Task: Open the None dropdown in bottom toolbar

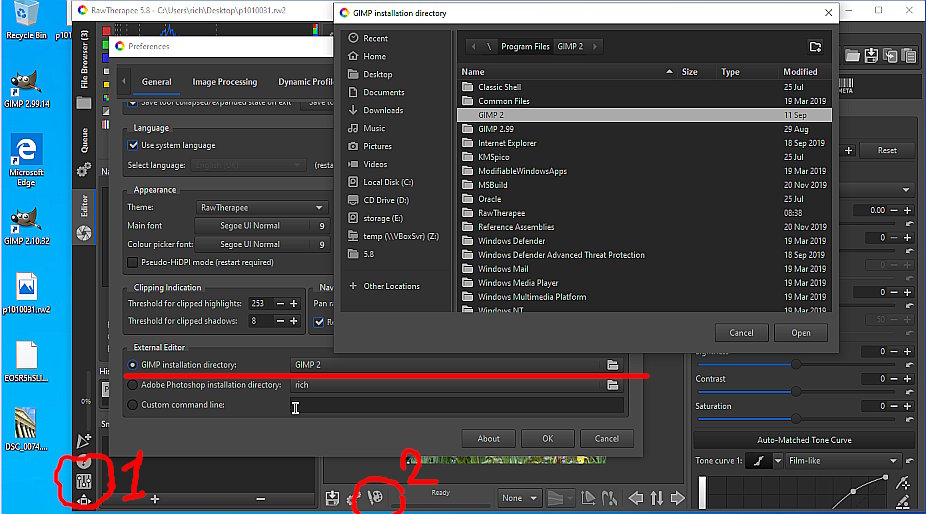Action: (519, 498)
